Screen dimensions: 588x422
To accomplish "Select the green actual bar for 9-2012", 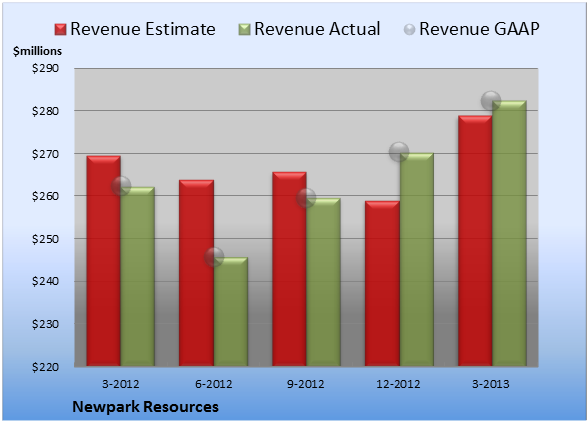I will [324, 282].
